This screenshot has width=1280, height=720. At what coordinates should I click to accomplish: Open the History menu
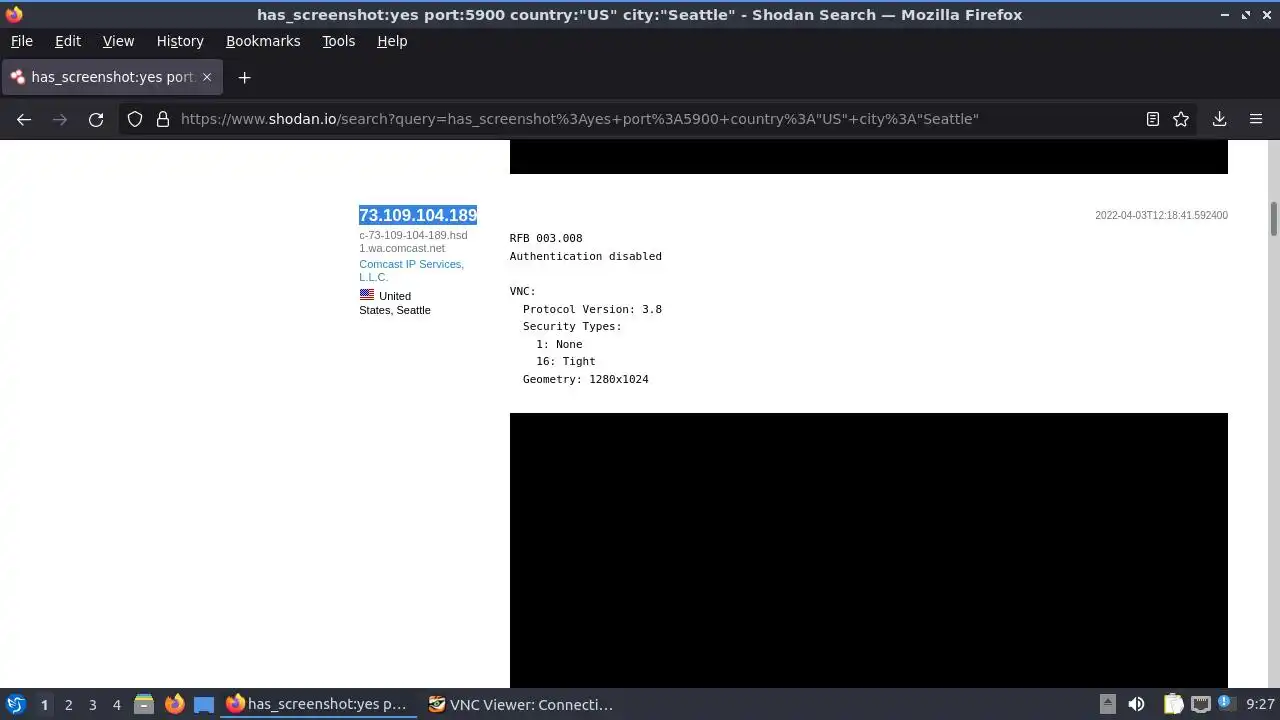[180, 41]
